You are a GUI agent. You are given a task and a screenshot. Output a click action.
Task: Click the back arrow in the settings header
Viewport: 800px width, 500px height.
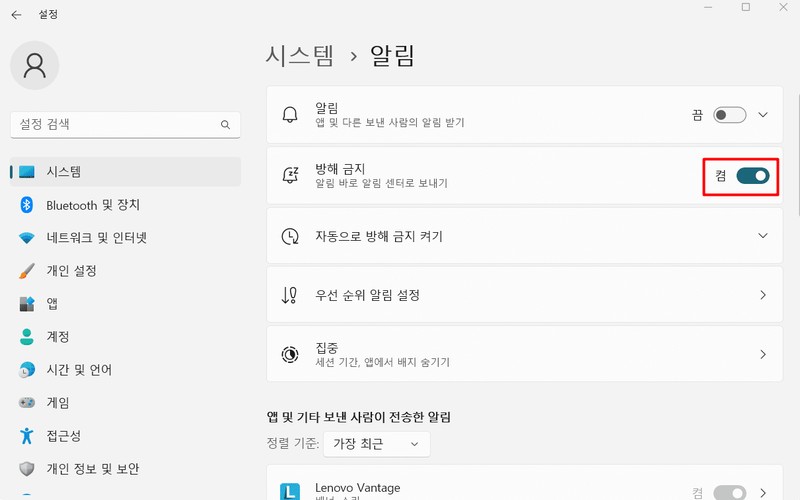point(16,15)
